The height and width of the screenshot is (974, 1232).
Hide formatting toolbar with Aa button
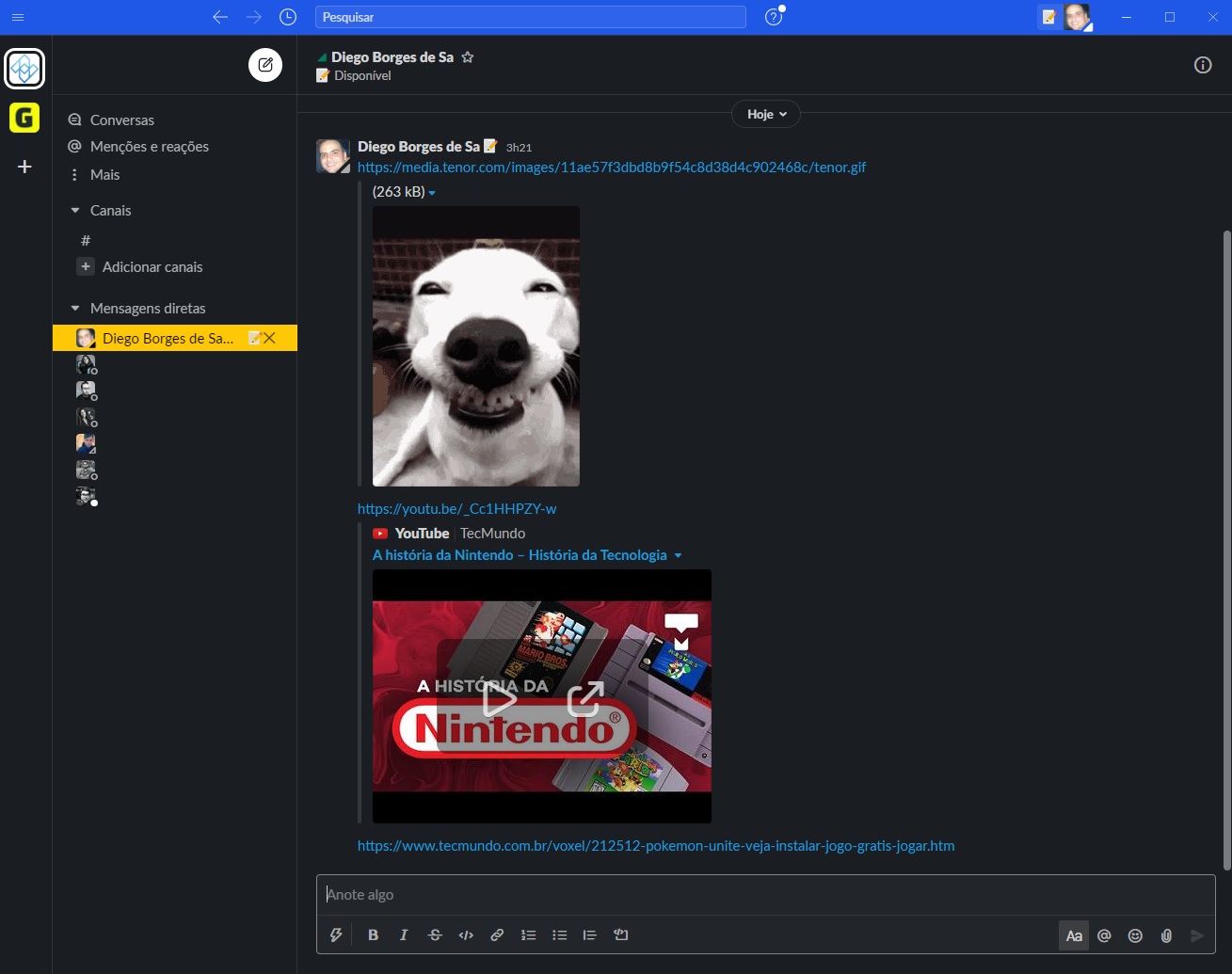[1074, 935]
